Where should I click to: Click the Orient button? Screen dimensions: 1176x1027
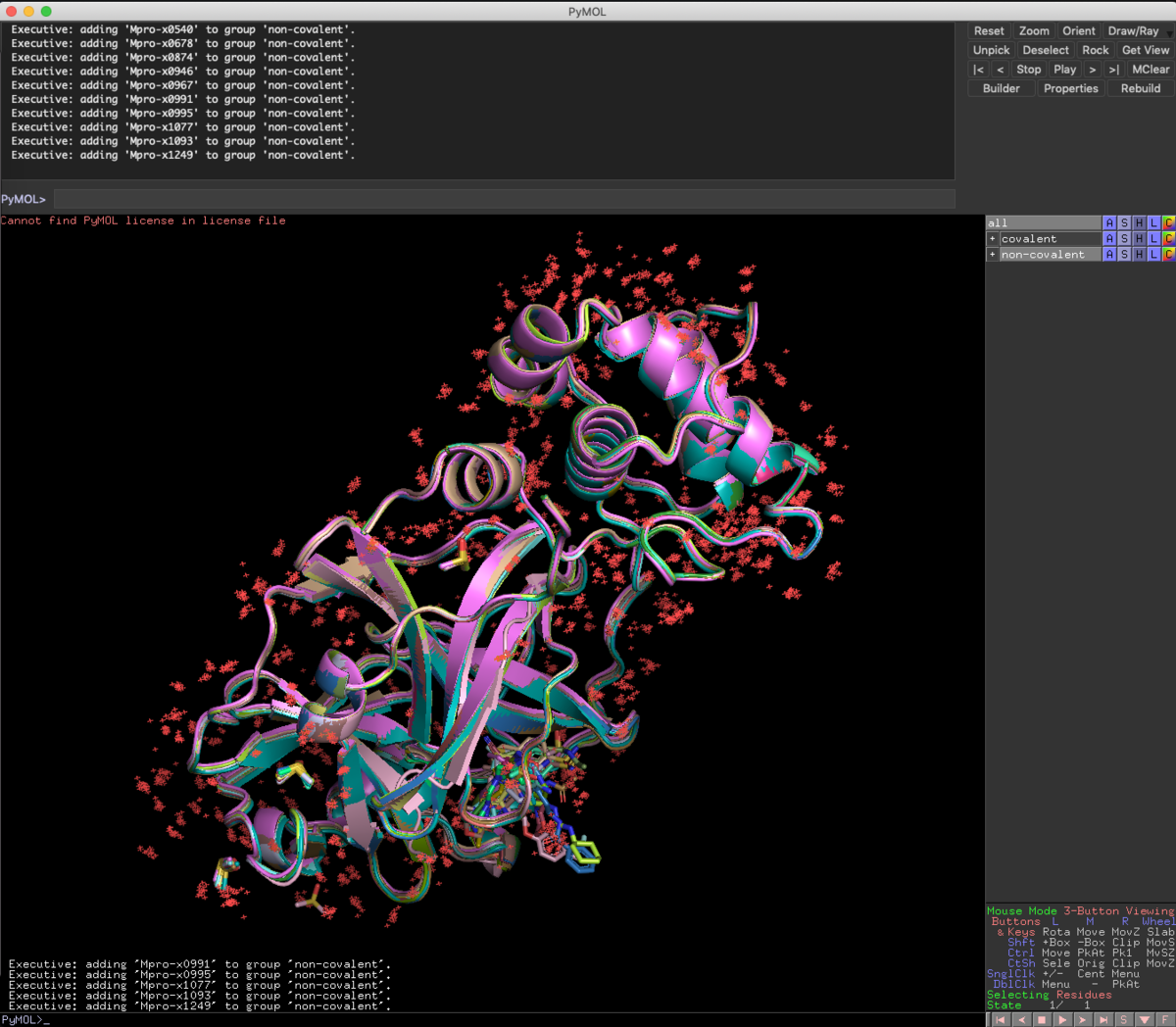(x=1079, y=31)
